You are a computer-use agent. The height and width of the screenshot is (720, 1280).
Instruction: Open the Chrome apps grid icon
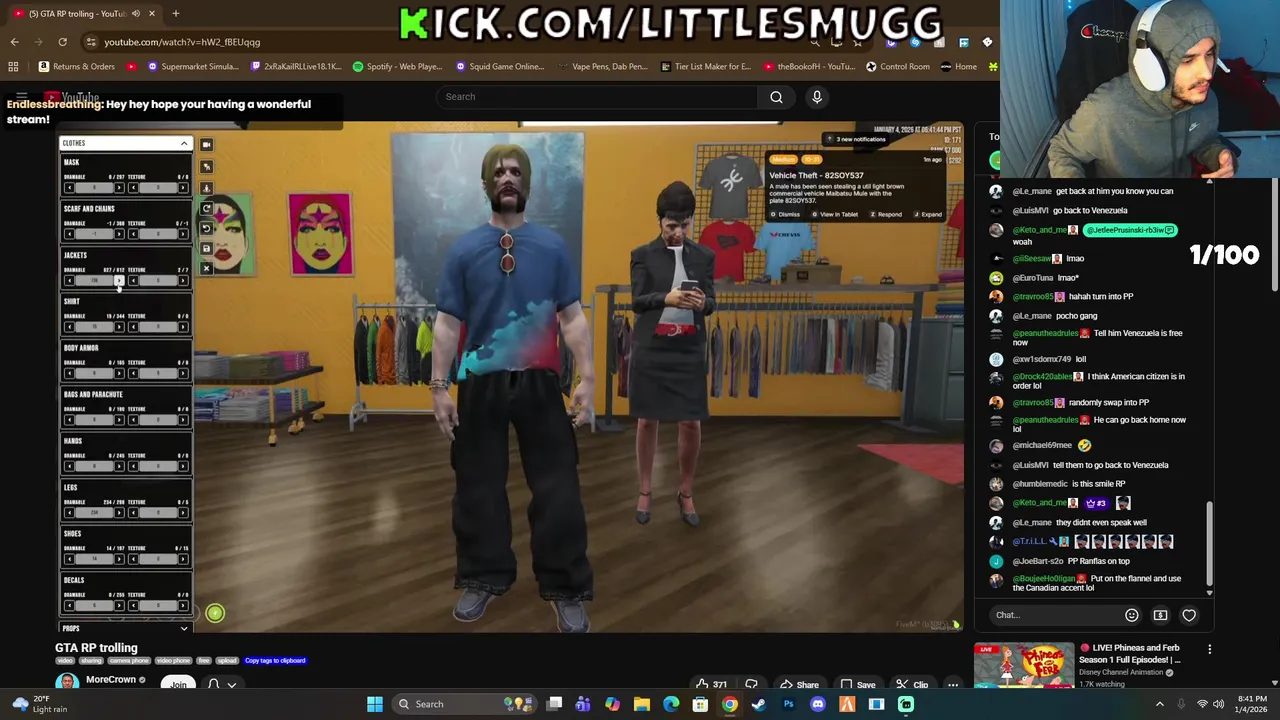click(x=13, y=67)
